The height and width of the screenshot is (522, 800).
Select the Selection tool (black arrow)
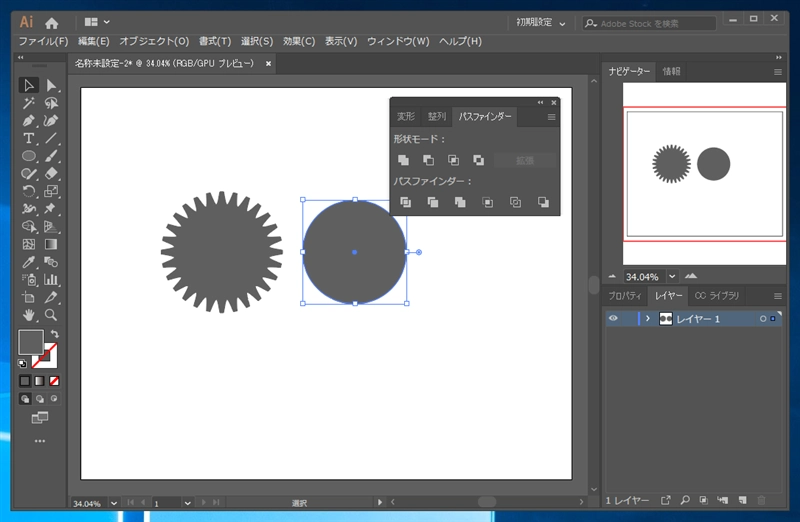pyautogui.click(x=29, y=85)
